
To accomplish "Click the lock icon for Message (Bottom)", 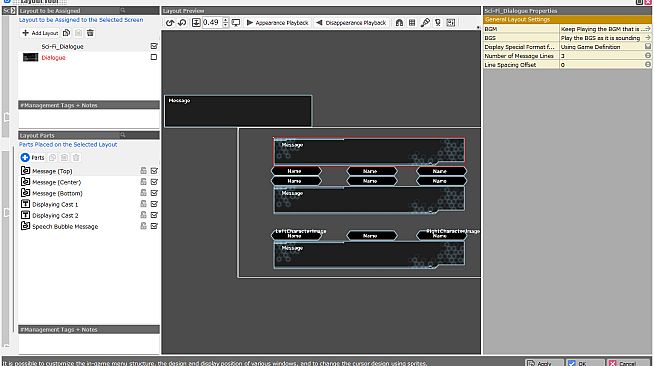I will click(x=143, y=193).
